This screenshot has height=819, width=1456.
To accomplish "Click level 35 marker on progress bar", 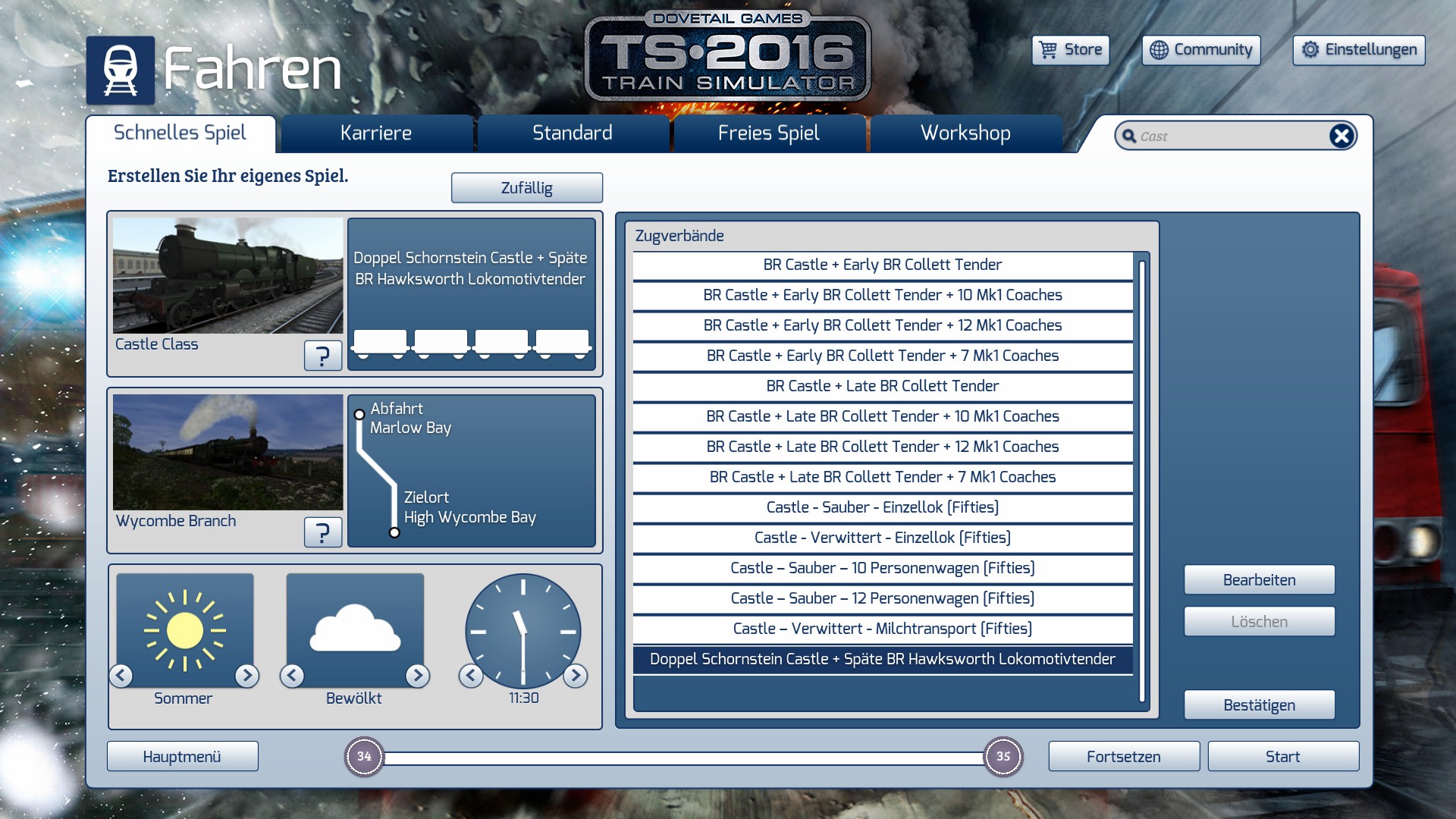I will (x=1003, y=756).
